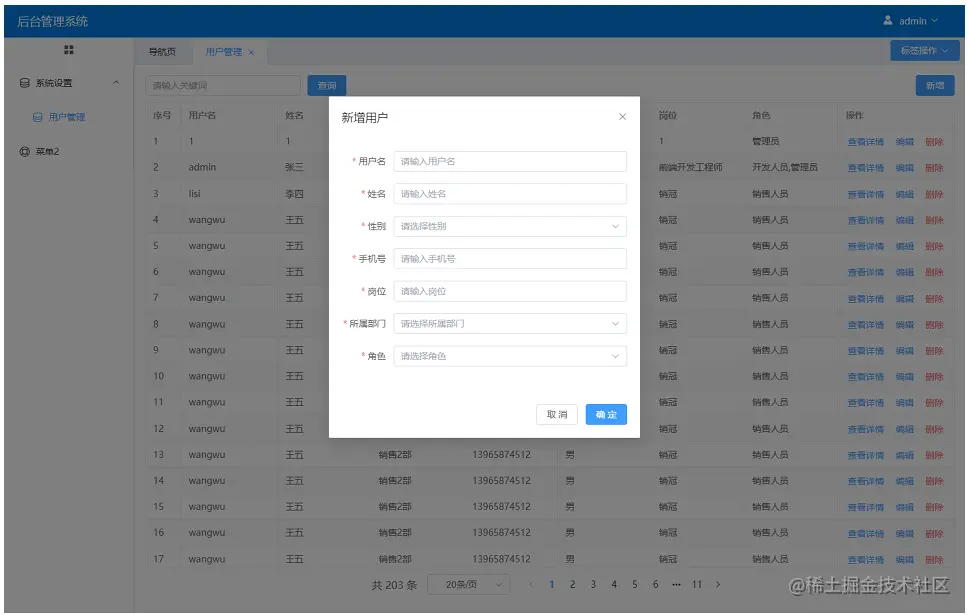Open the 标签操作 dropdown
This screenshot has height=615, width=969.
click(924, 51)
